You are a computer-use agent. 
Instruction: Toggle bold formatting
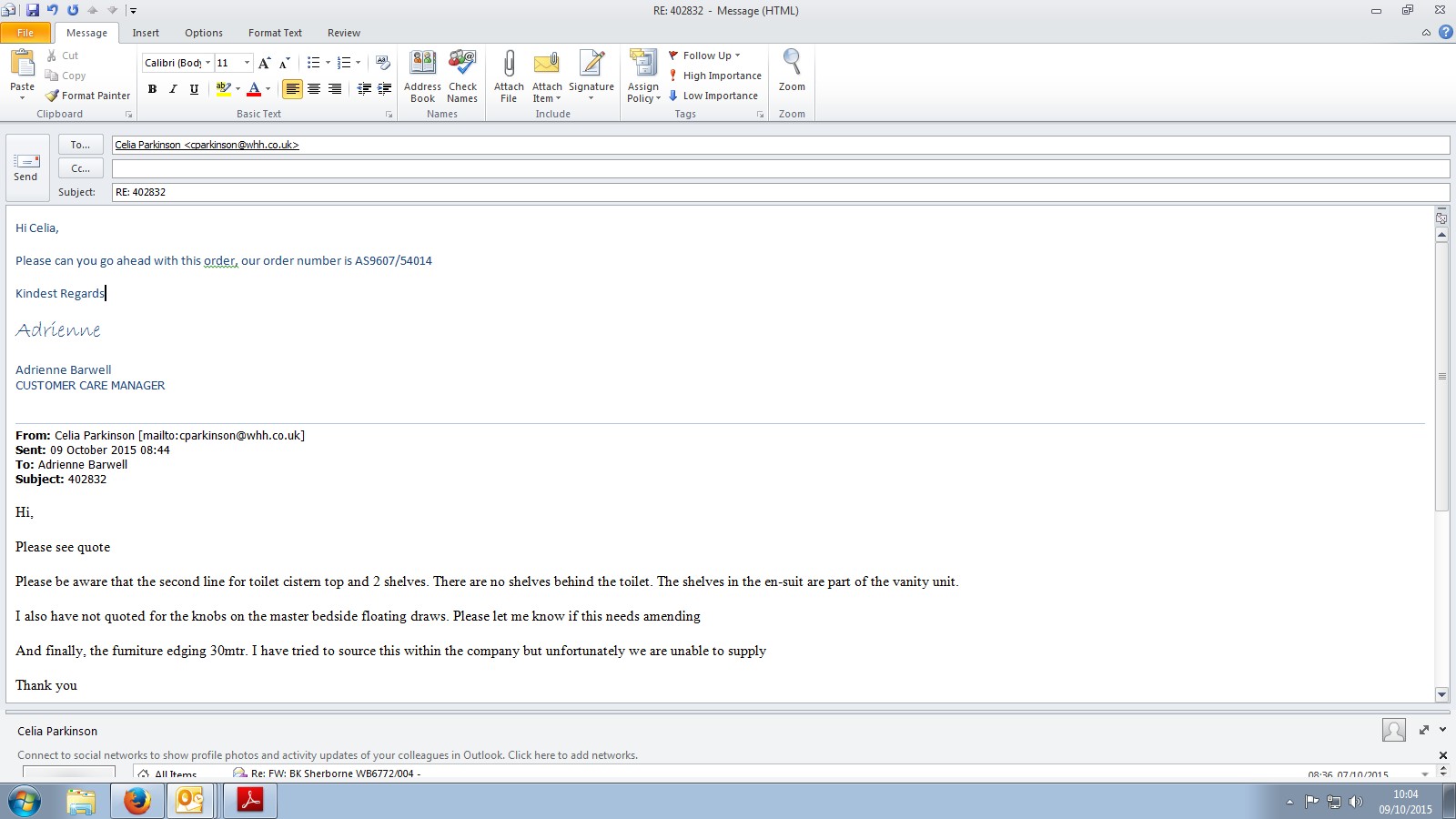click(x=152, y=89)
